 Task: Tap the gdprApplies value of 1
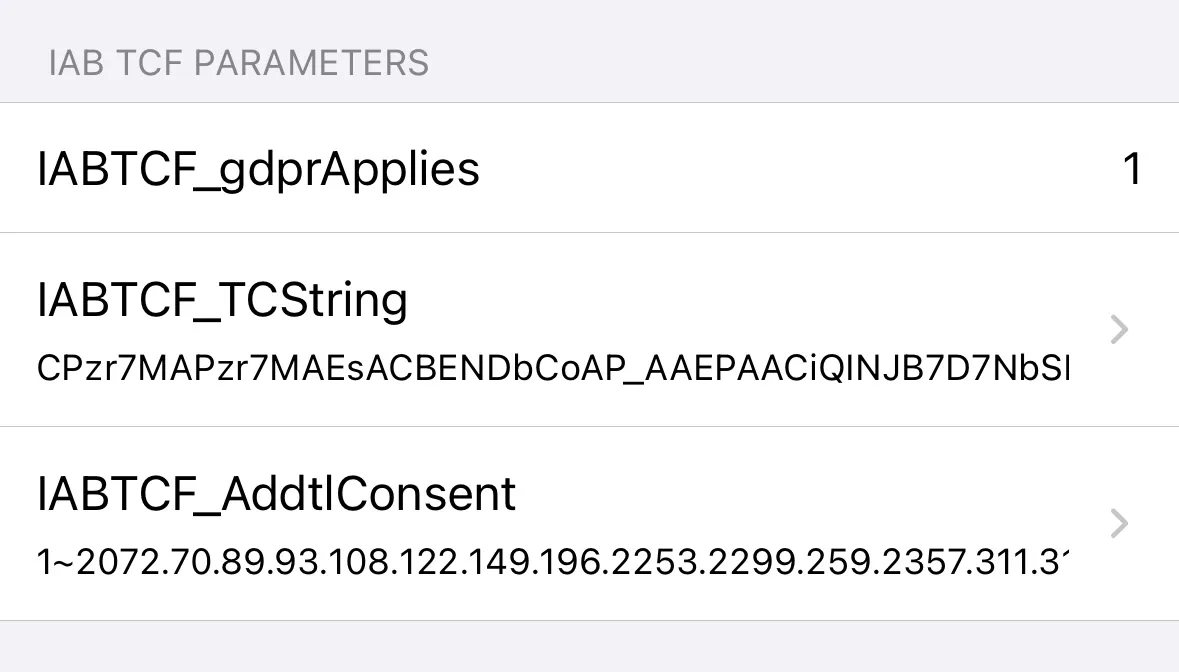tap(1133, 169)
